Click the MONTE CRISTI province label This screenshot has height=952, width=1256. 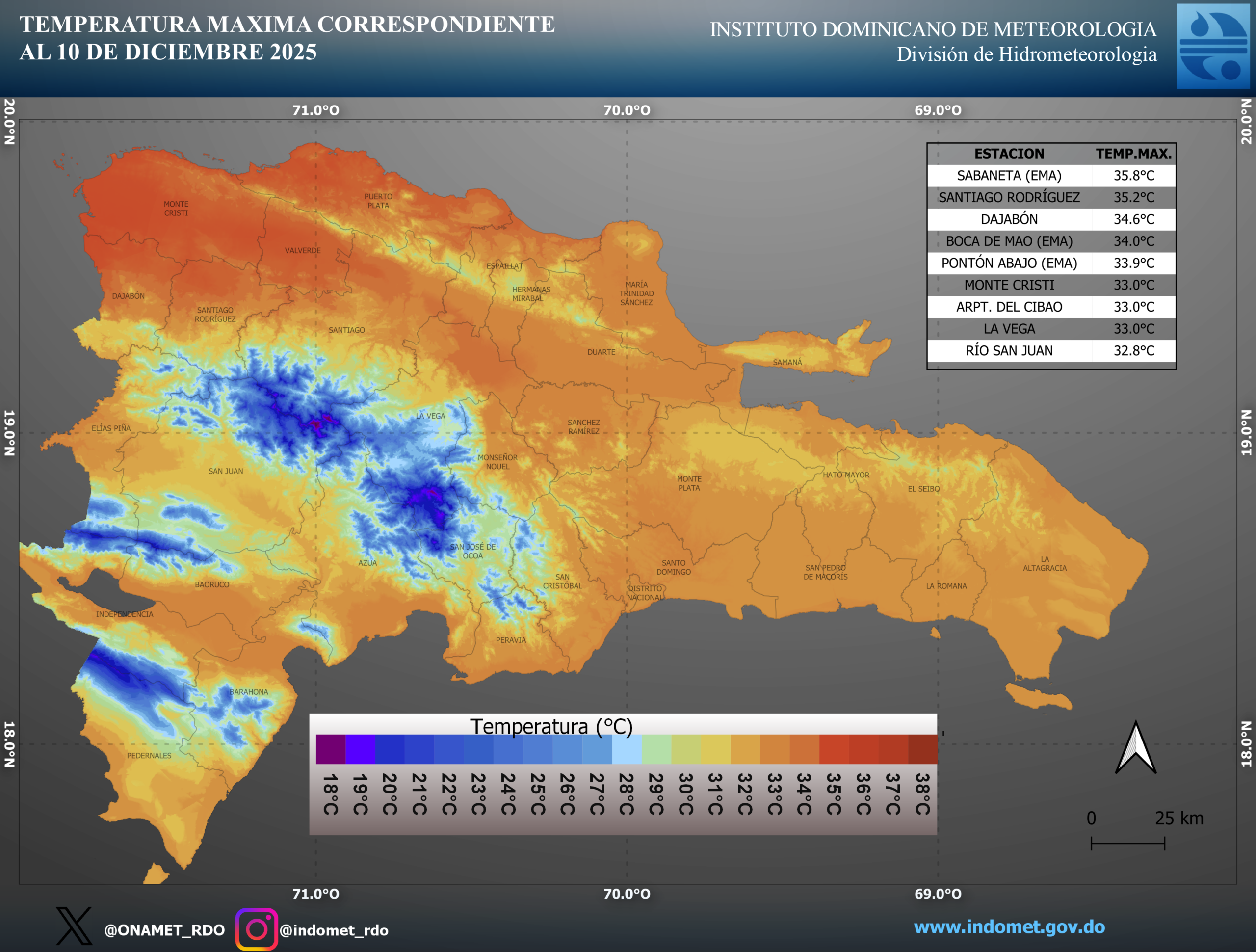pos(176,209)
